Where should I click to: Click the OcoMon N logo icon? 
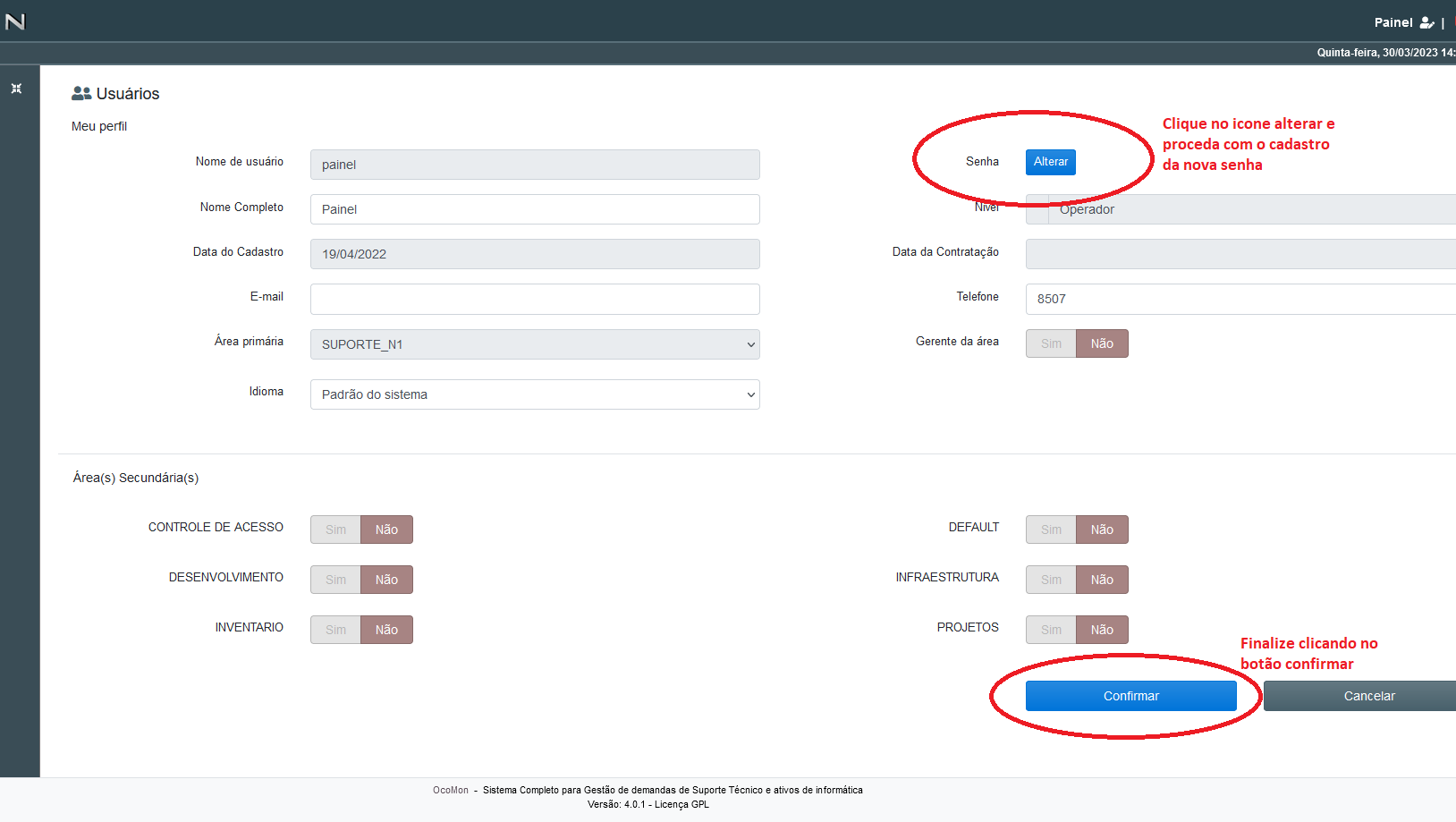15,21
